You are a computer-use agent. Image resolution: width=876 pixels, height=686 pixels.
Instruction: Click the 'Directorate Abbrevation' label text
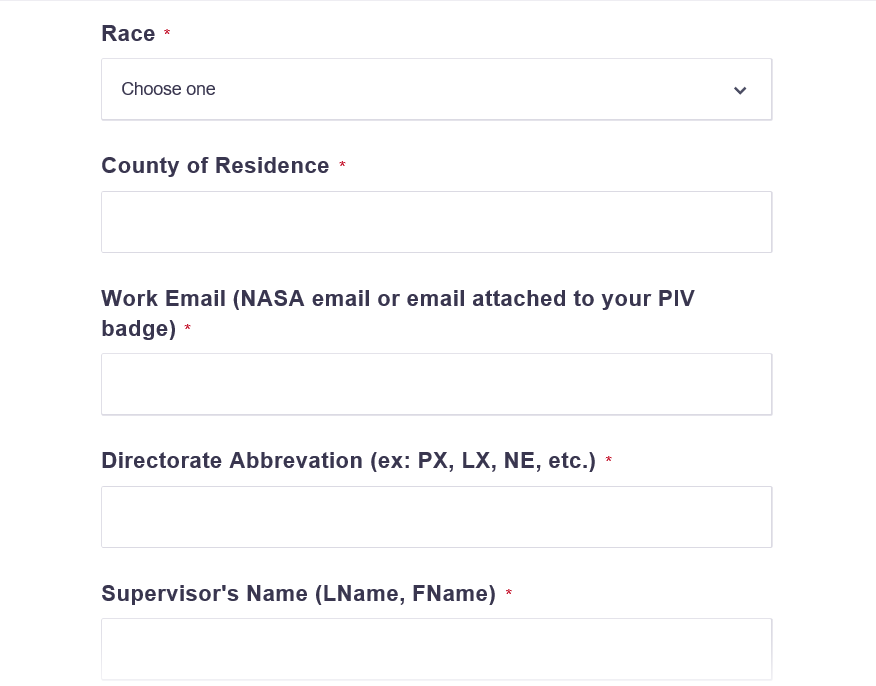click(231, 461)
